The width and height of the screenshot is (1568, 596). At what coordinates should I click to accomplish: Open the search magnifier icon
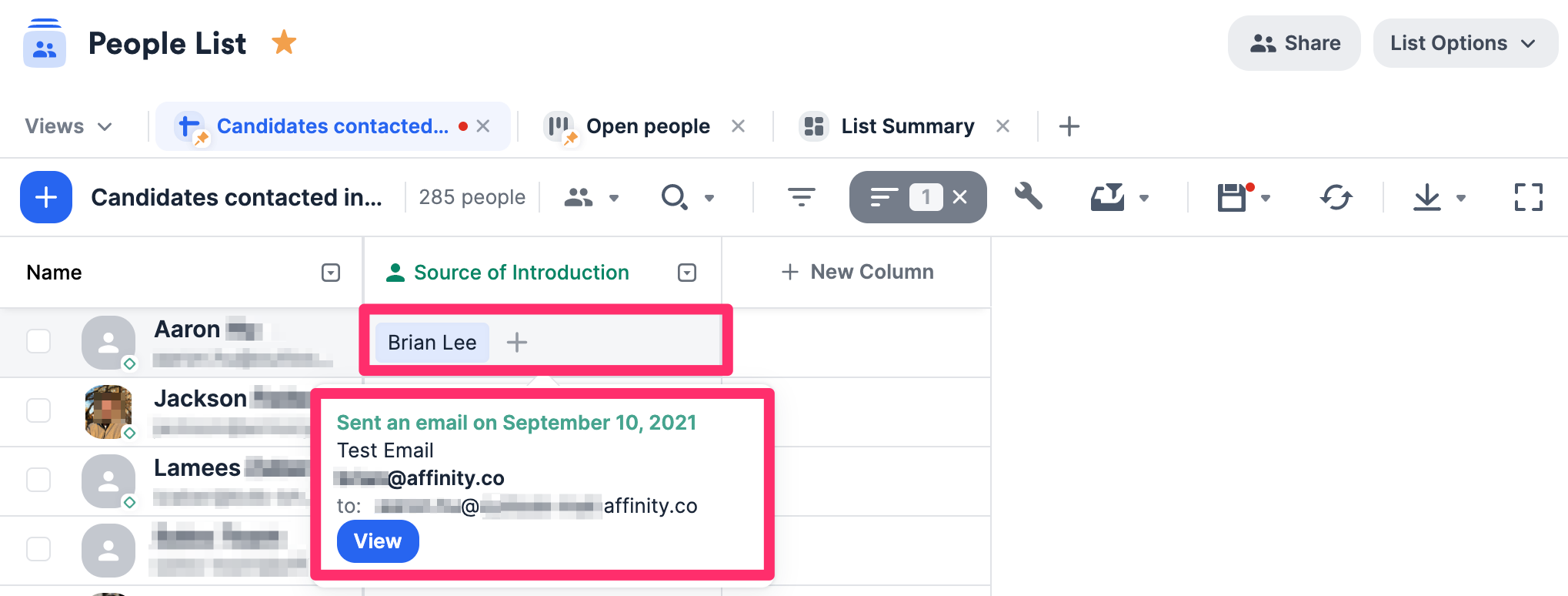pyautogui.click(x=675, y=197)
